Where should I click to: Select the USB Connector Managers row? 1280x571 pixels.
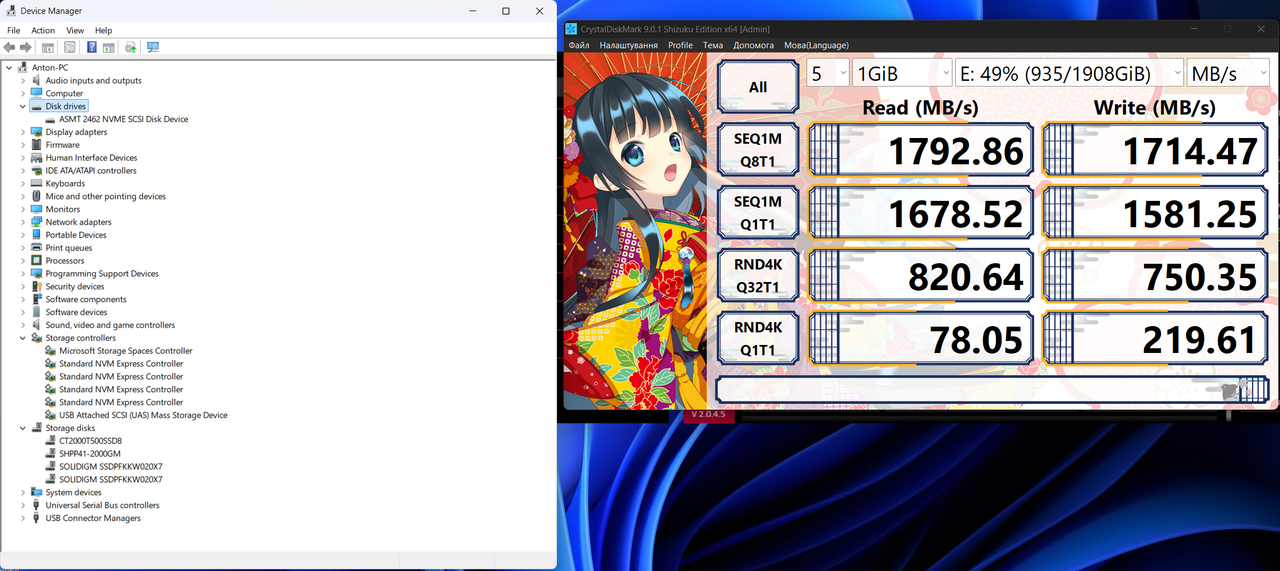(x=93, y=518)
